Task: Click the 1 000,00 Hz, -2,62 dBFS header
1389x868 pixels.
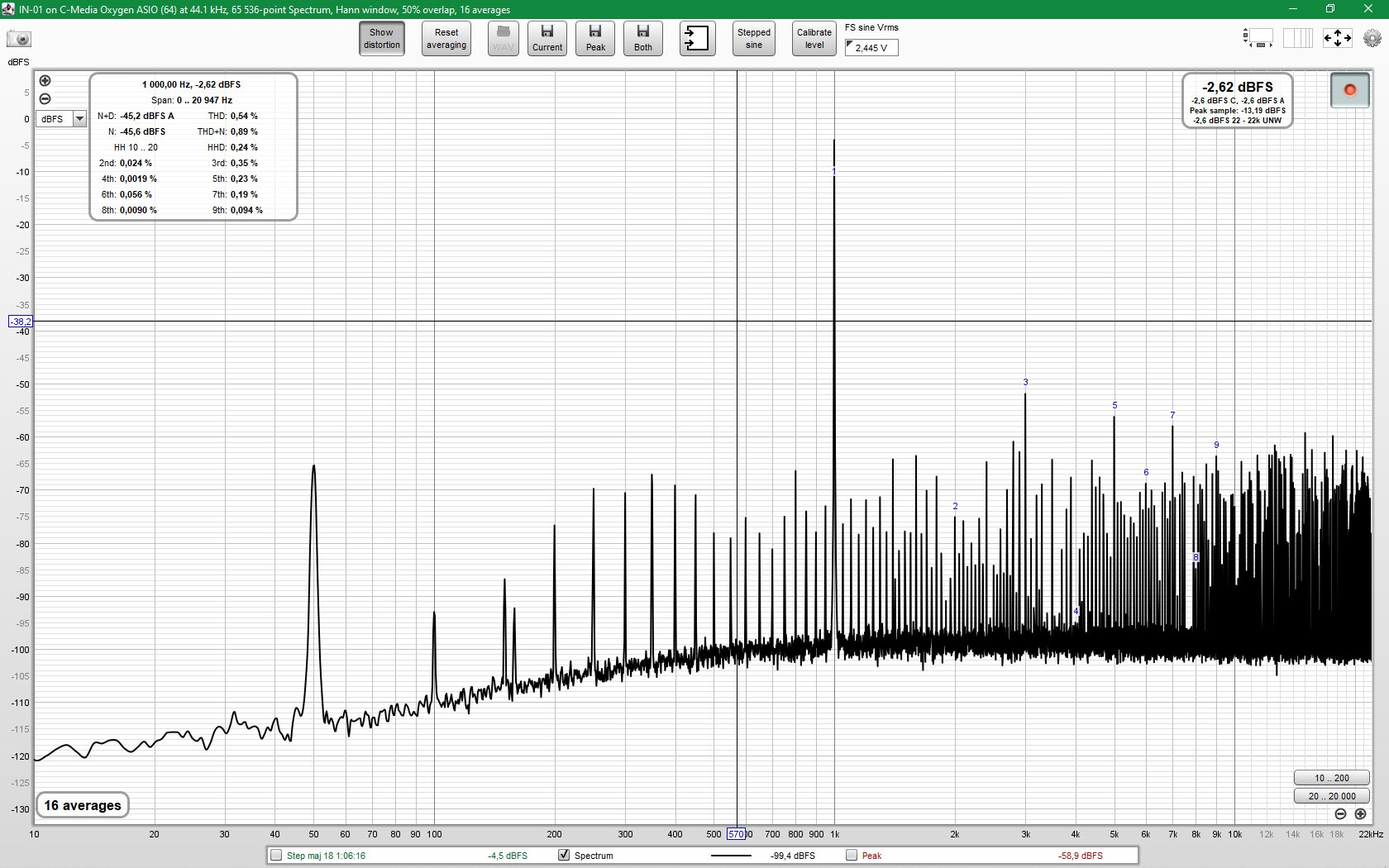Action: [192, 84]
